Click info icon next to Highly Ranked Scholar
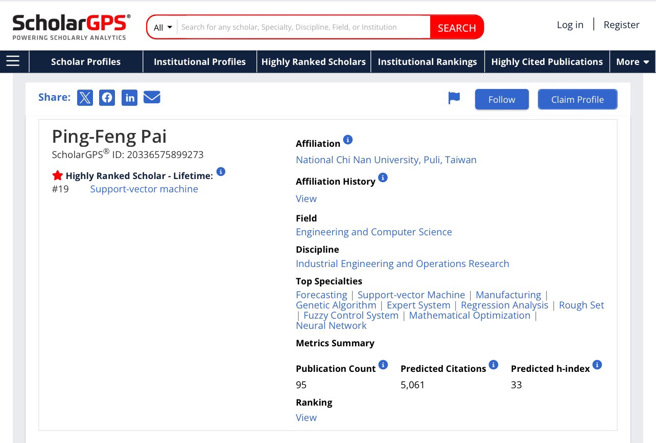This screenshot has width=656, height=443. [x=221, y=172]
